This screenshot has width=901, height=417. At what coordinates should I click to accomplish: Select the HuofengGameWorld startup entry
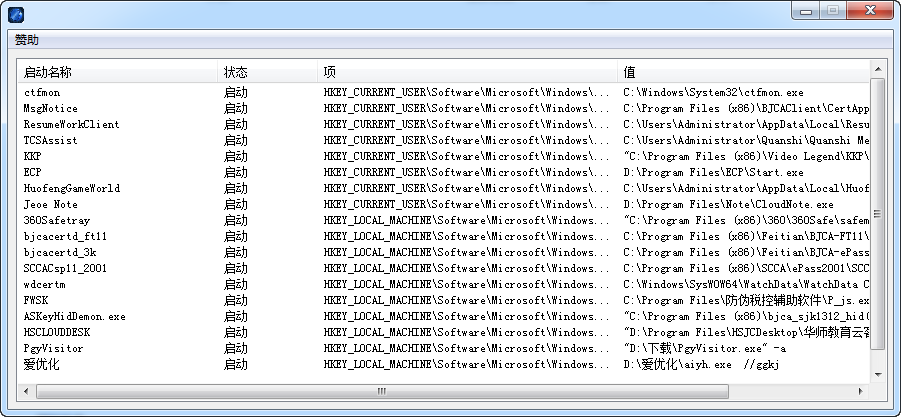(72, 188)
